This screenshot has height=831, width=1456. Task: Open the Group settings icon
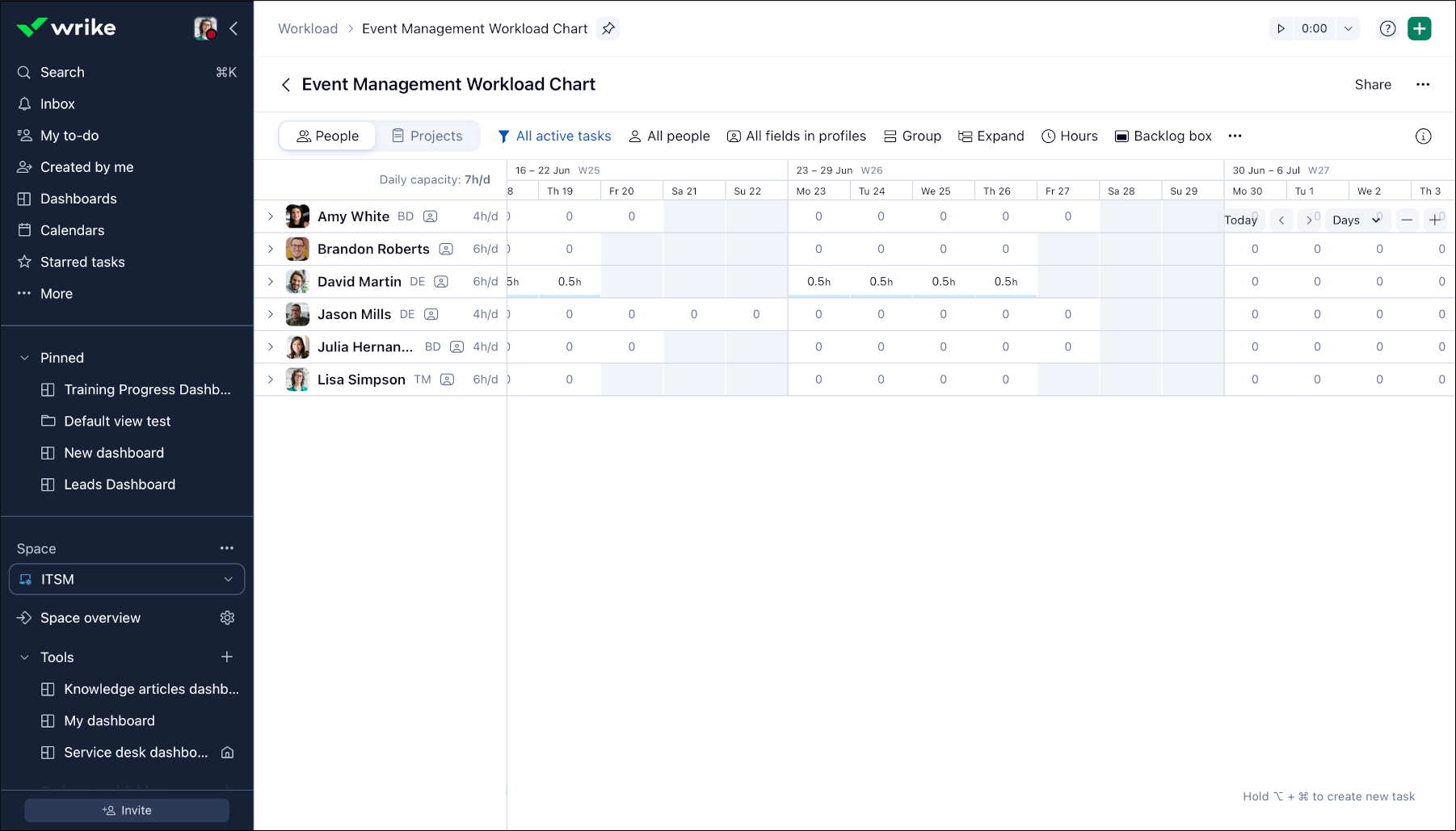911,136
